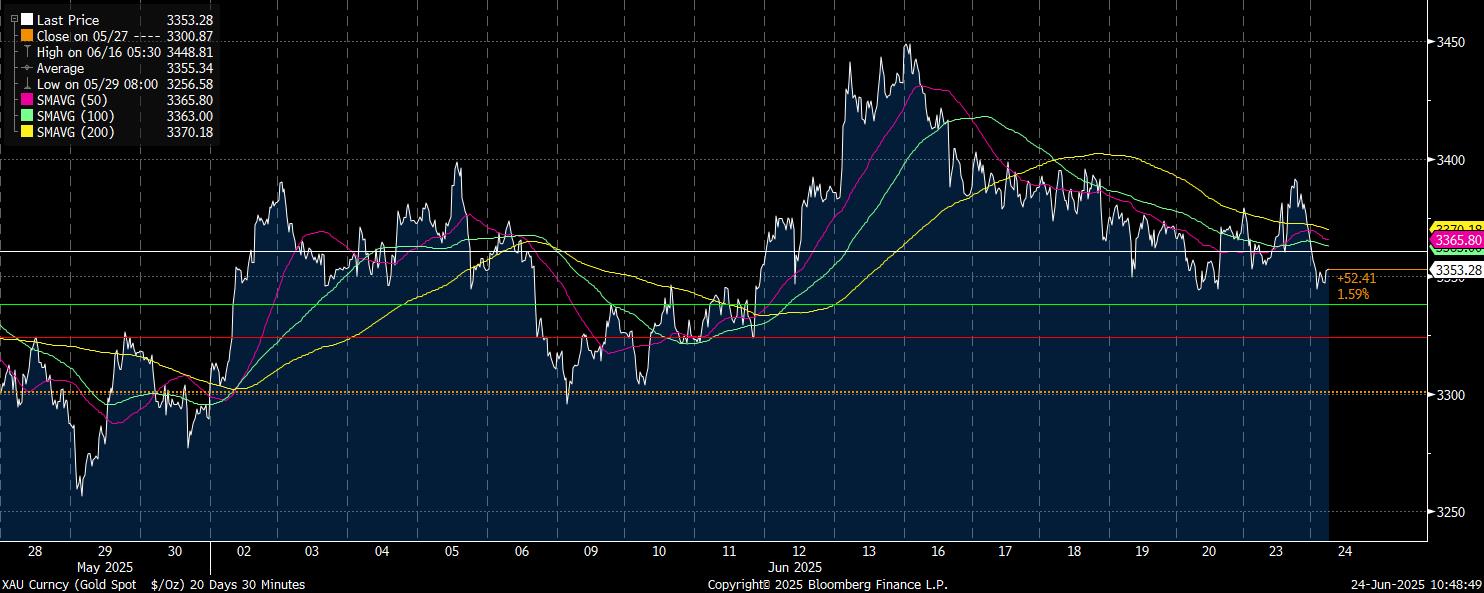Click the yellow SMAVG (200) legend swatch

(27, 132)
